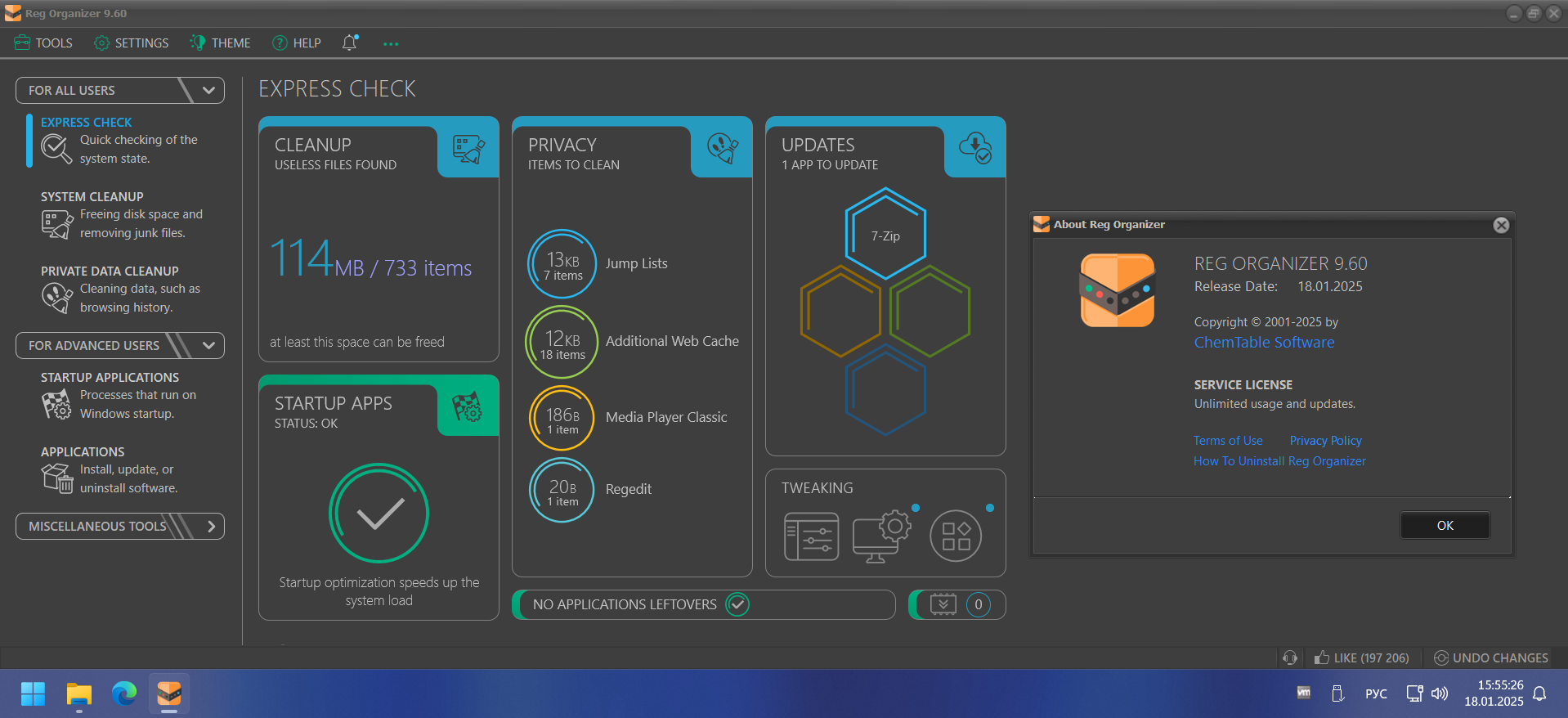Click the 7-Zip update hexagon
Screen dimensions: 1568x718
click(x=885, y=235)
